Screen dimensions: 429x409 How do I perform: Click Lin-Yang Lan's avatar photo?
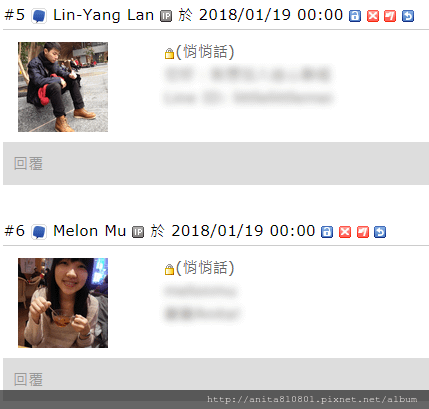63,87
